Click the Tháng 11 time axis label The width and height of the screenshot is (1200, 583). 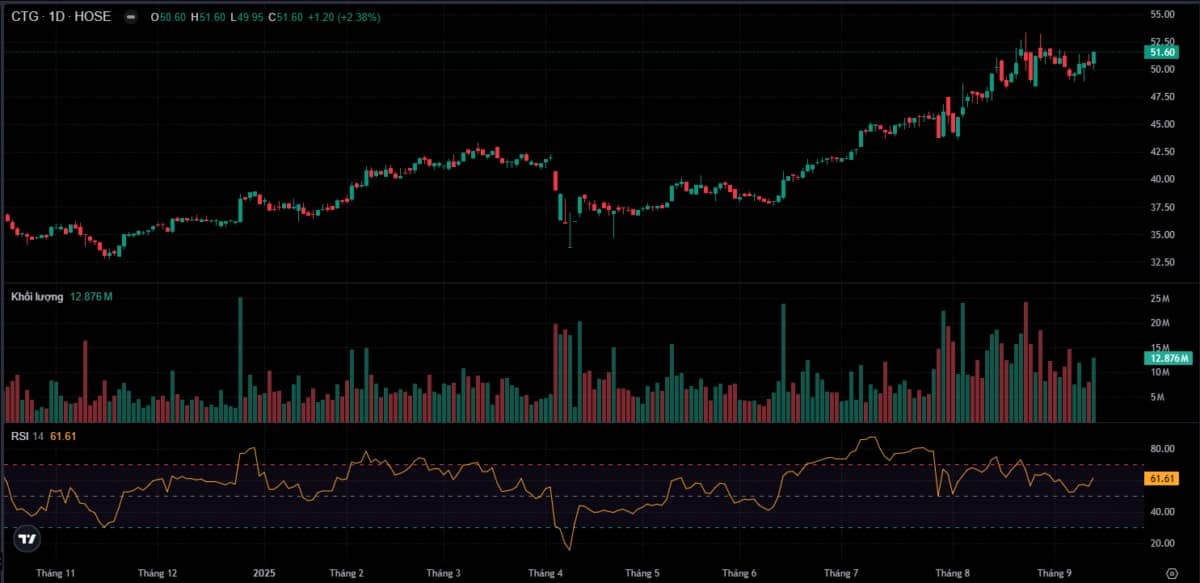(x=55, y=573)
